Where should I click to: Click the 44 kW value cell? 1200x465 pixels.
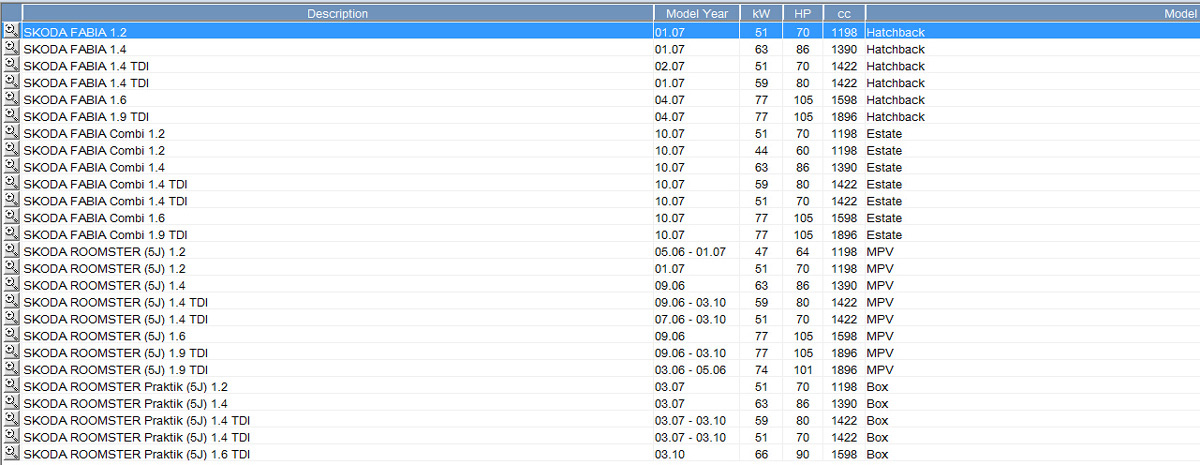coord(761,150)
